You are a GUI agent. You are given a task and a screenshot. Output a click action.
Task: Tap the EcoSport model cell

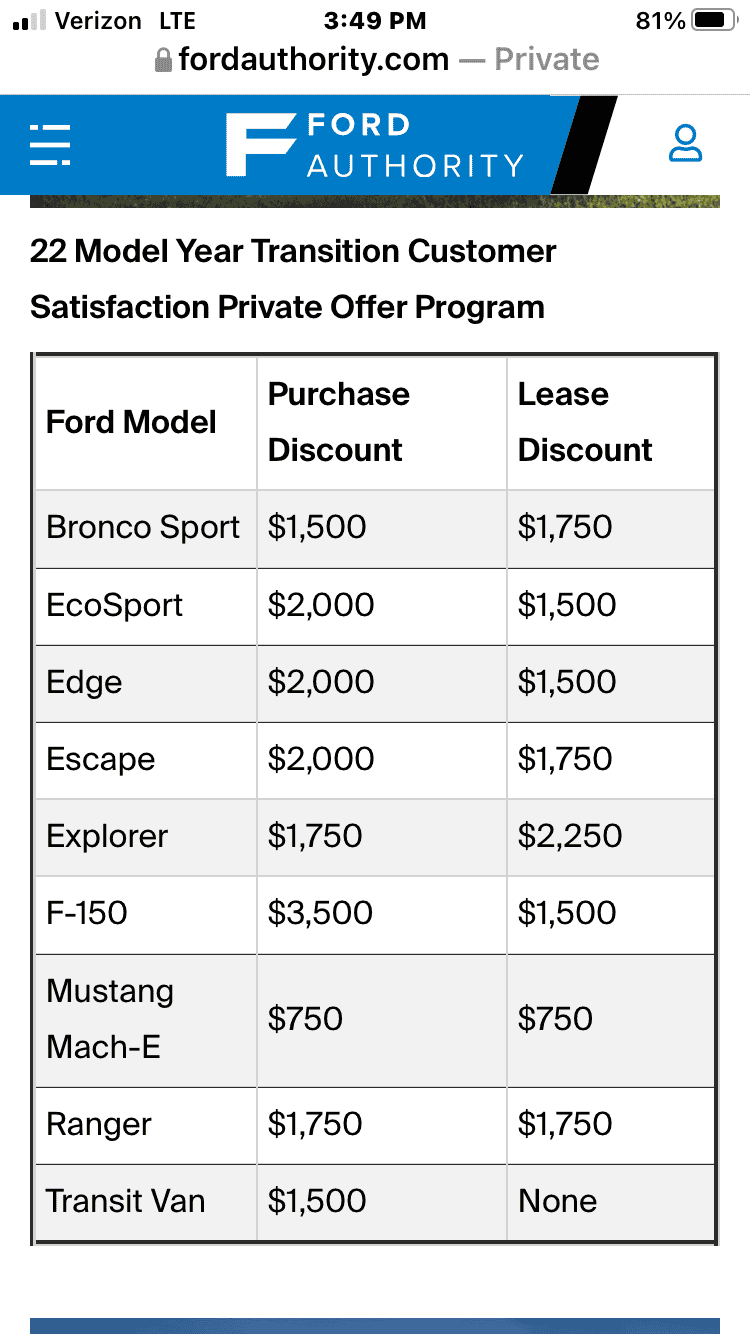(x=146, y=606)
